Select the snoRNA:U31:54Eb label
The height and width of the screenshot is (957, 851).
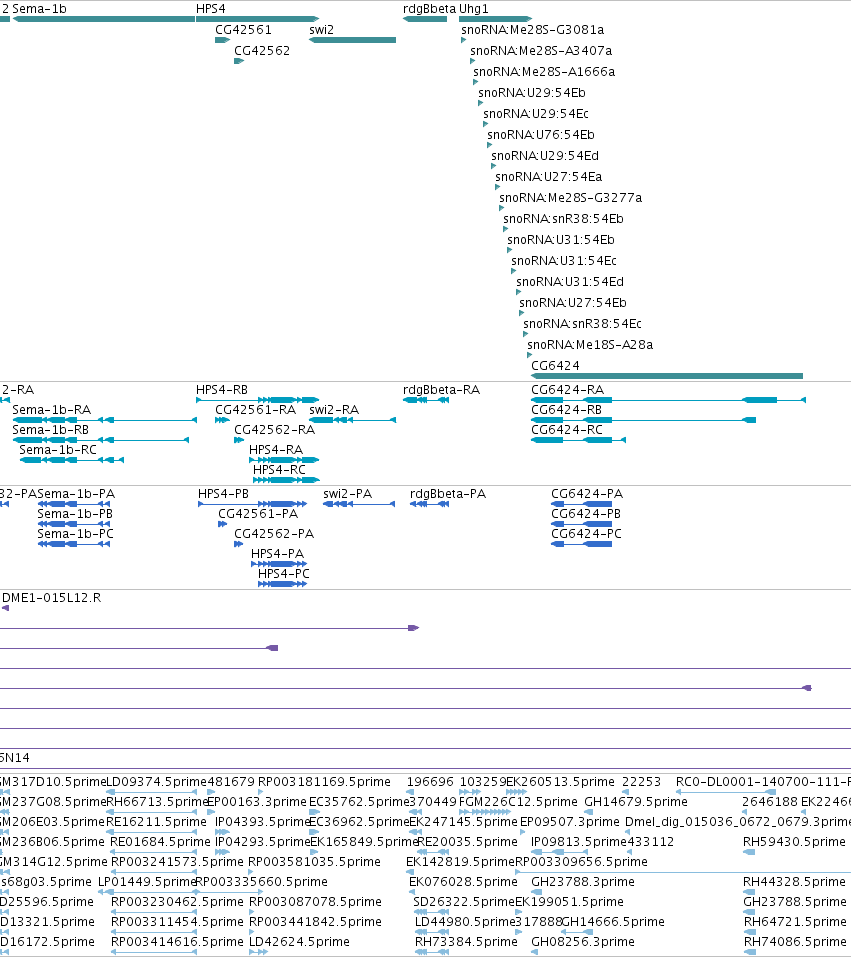pos(561,240)
